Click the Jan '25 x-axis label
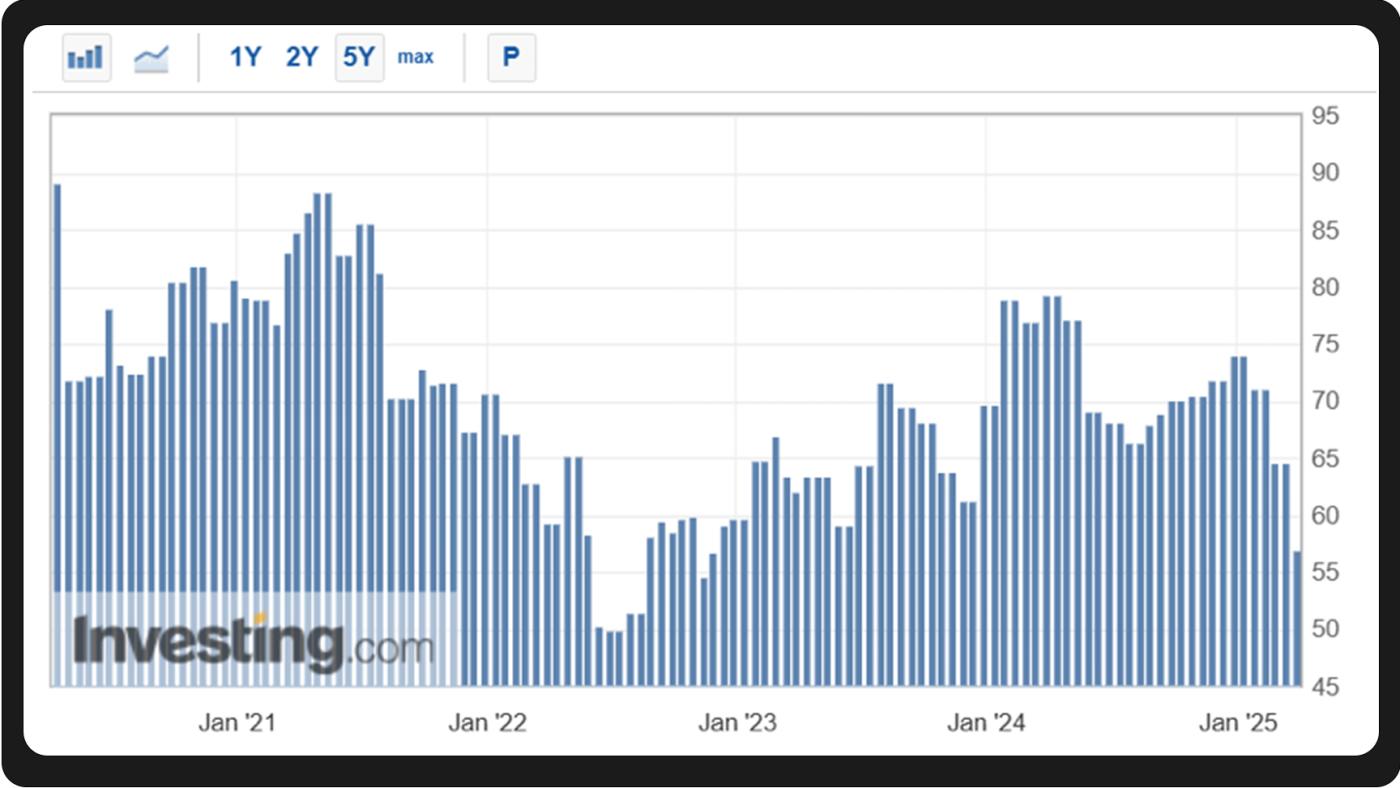This screenshot has height=788, width=1400. tap(1237, 723)
